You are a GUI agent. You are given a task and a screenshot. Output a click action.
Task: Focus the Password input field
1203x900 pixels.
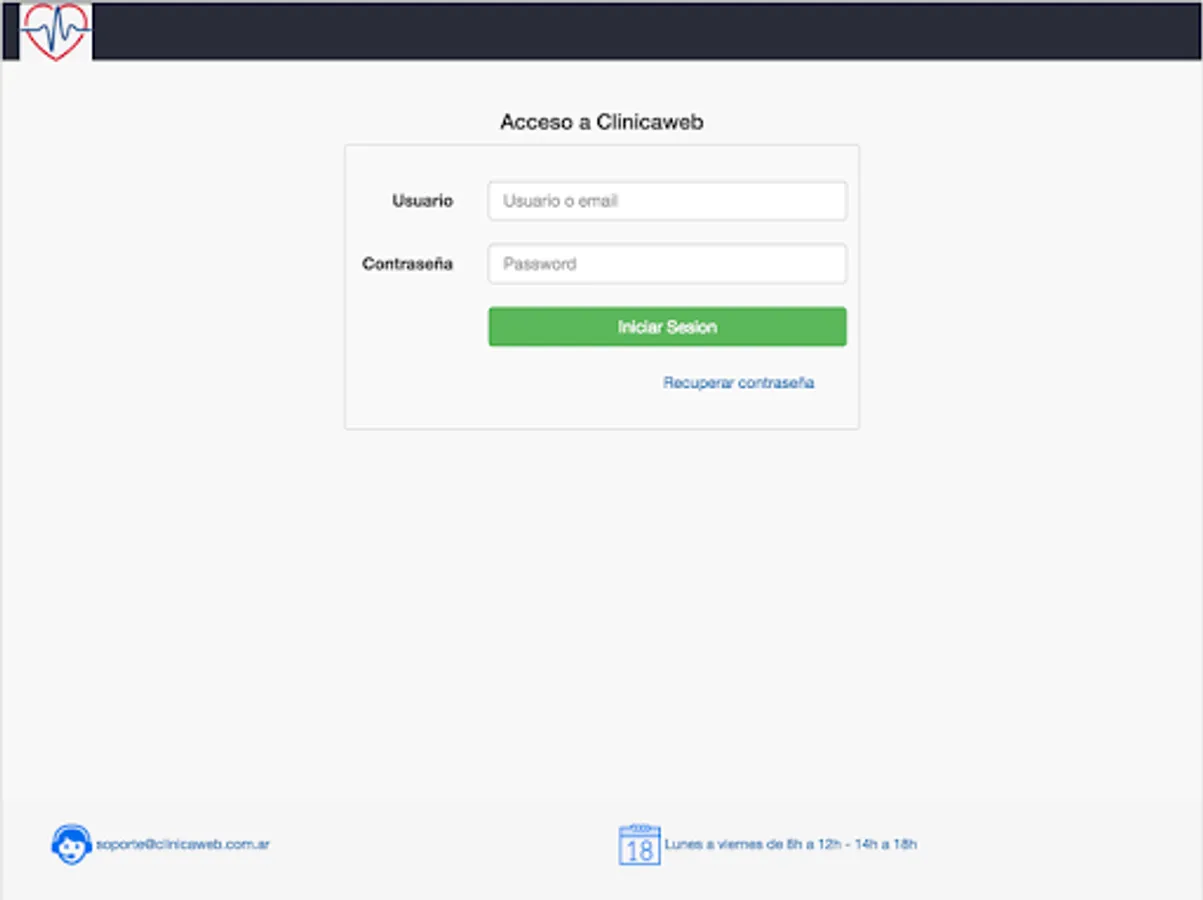pyautogui.click(x=667, y=264)
